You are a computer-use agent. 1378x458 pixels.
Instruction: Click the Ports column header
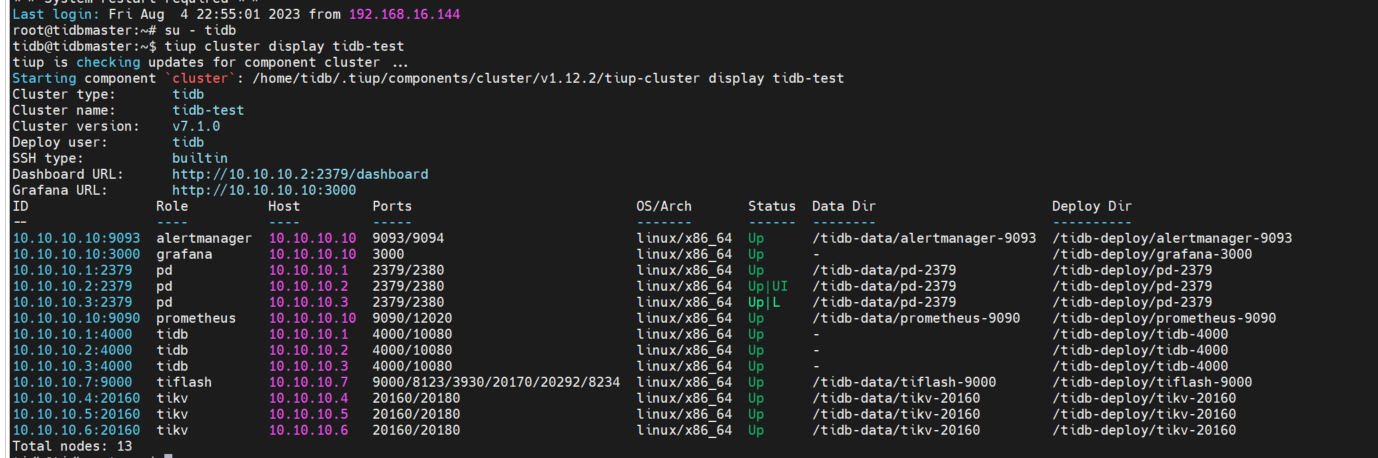392,206
